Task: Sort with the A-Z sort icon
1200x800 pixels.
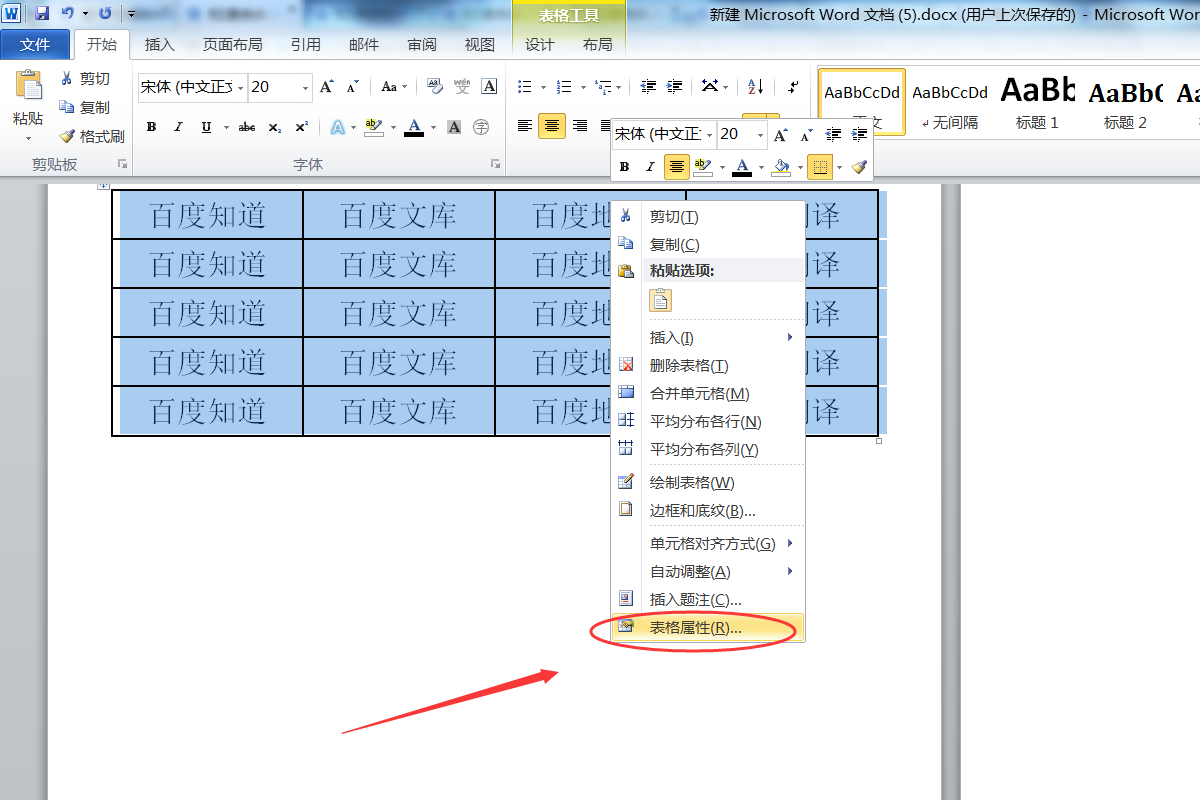Action: click(756, 87)
